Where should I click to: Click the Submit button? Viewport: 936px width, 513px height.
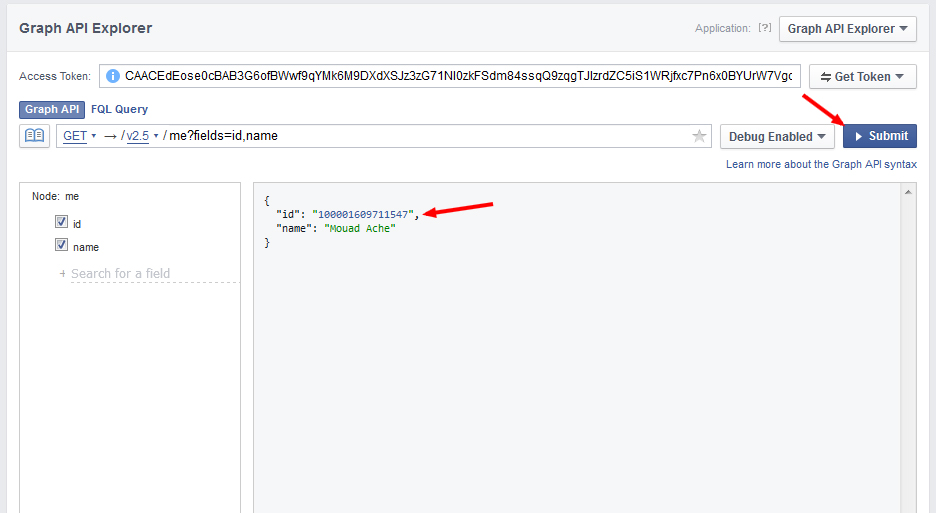pyautogui.click(x=880, y=136)
